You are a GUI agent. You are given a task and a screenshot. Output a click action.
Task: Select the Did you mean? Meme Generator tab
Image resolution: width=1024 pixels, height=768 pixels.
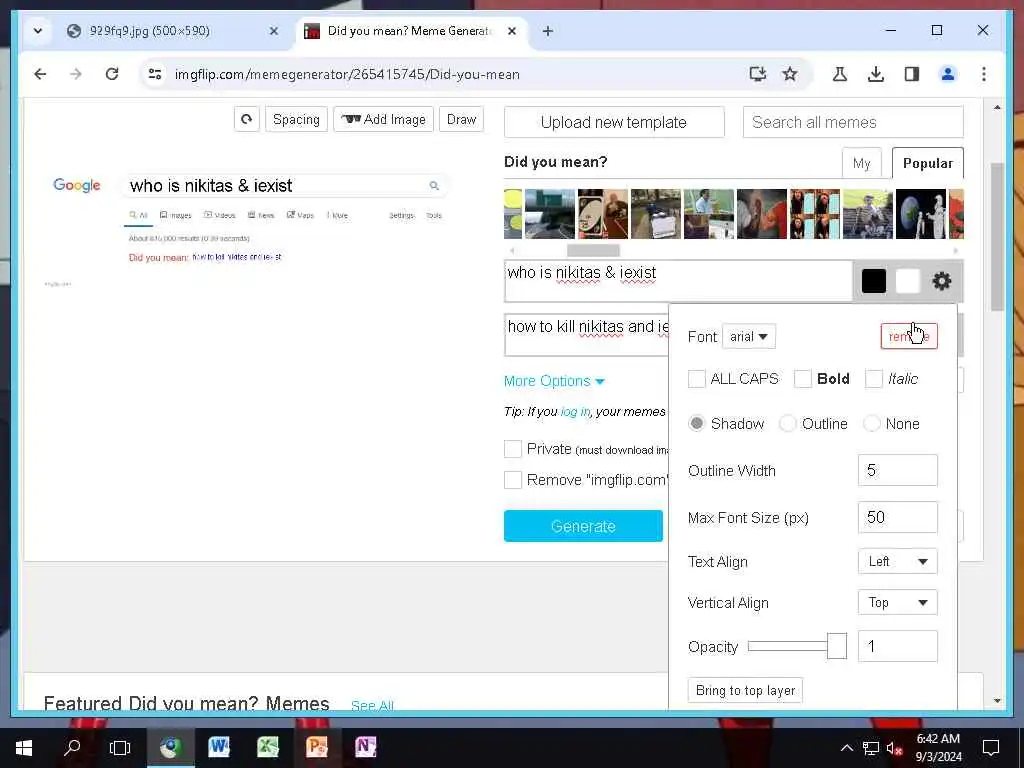(409, 31)
